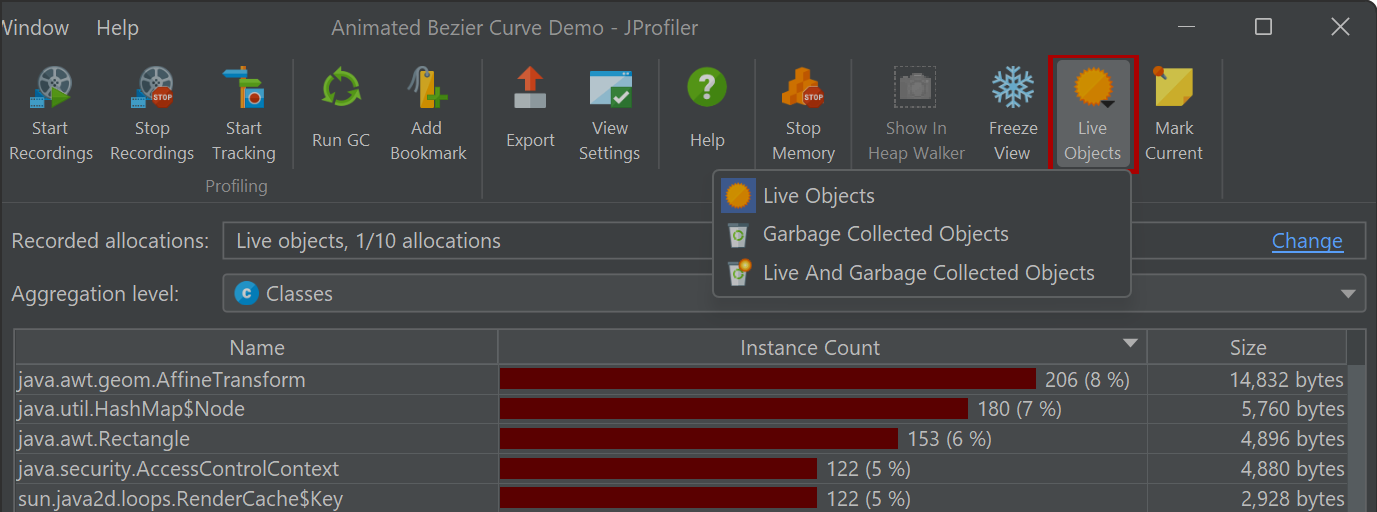Open the Live Objects toolbar dropdown
This screenshot has width=1377, height=512.
(1092, 112)
